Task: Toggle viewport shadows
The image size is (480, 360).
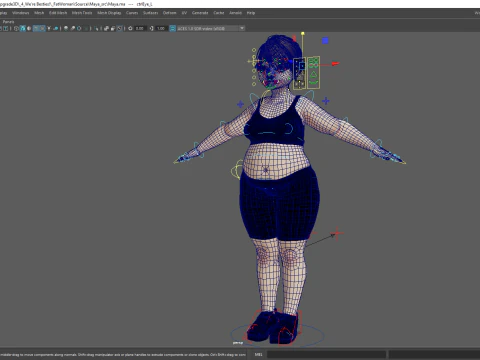Action: point(56,28)
